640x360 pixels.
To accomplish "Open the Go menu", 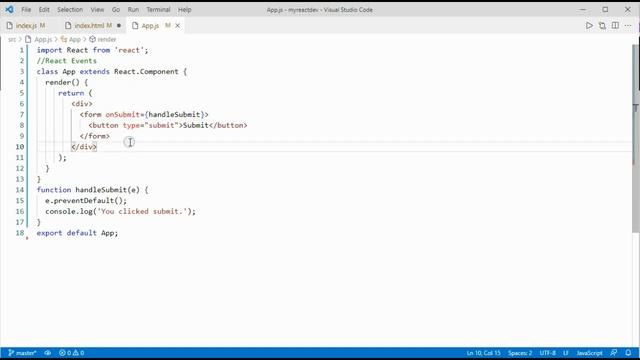I will pos(116,9).
